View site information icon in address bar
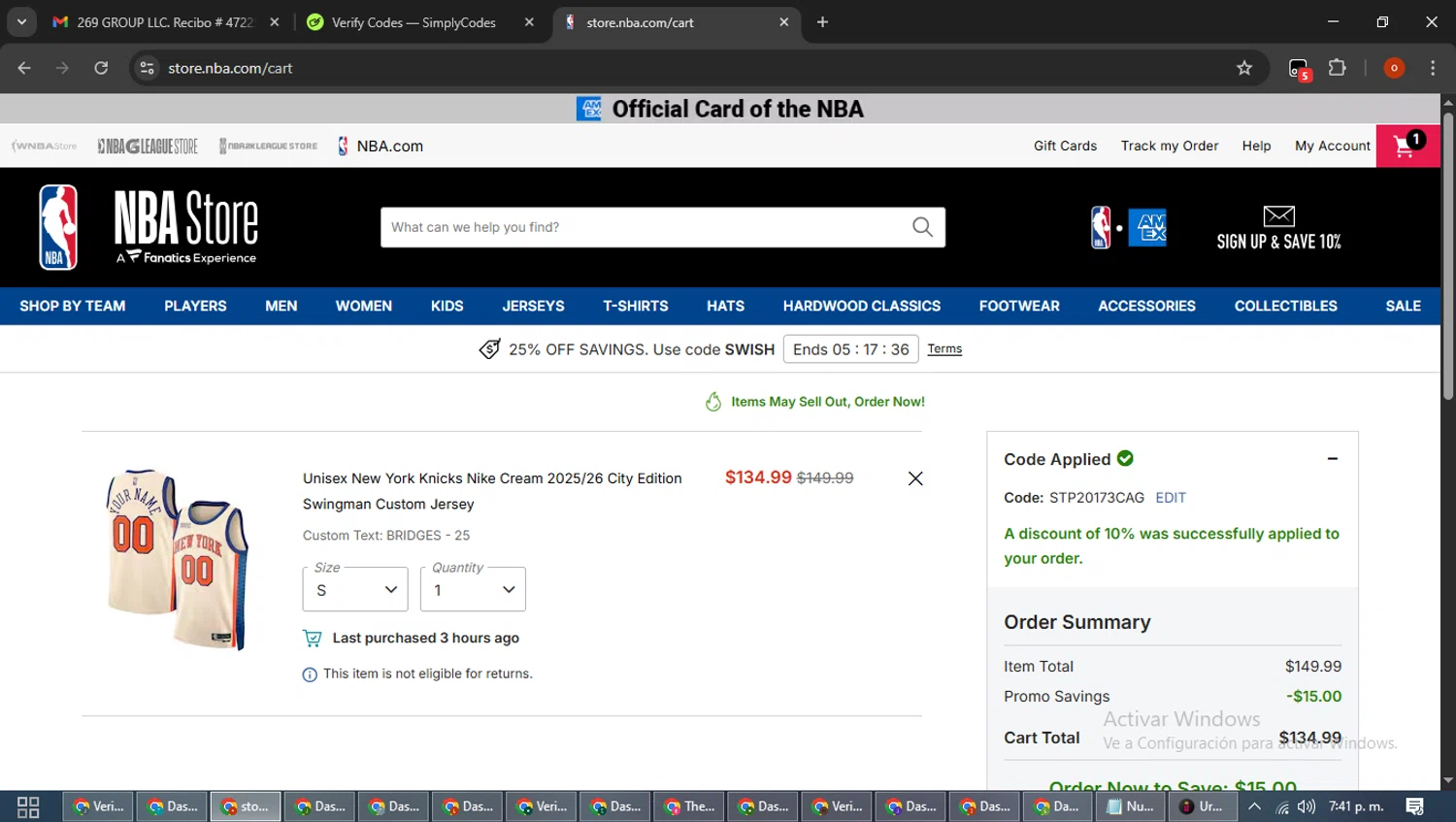Viewport: 1456px width, 822px height. [147, 68]
